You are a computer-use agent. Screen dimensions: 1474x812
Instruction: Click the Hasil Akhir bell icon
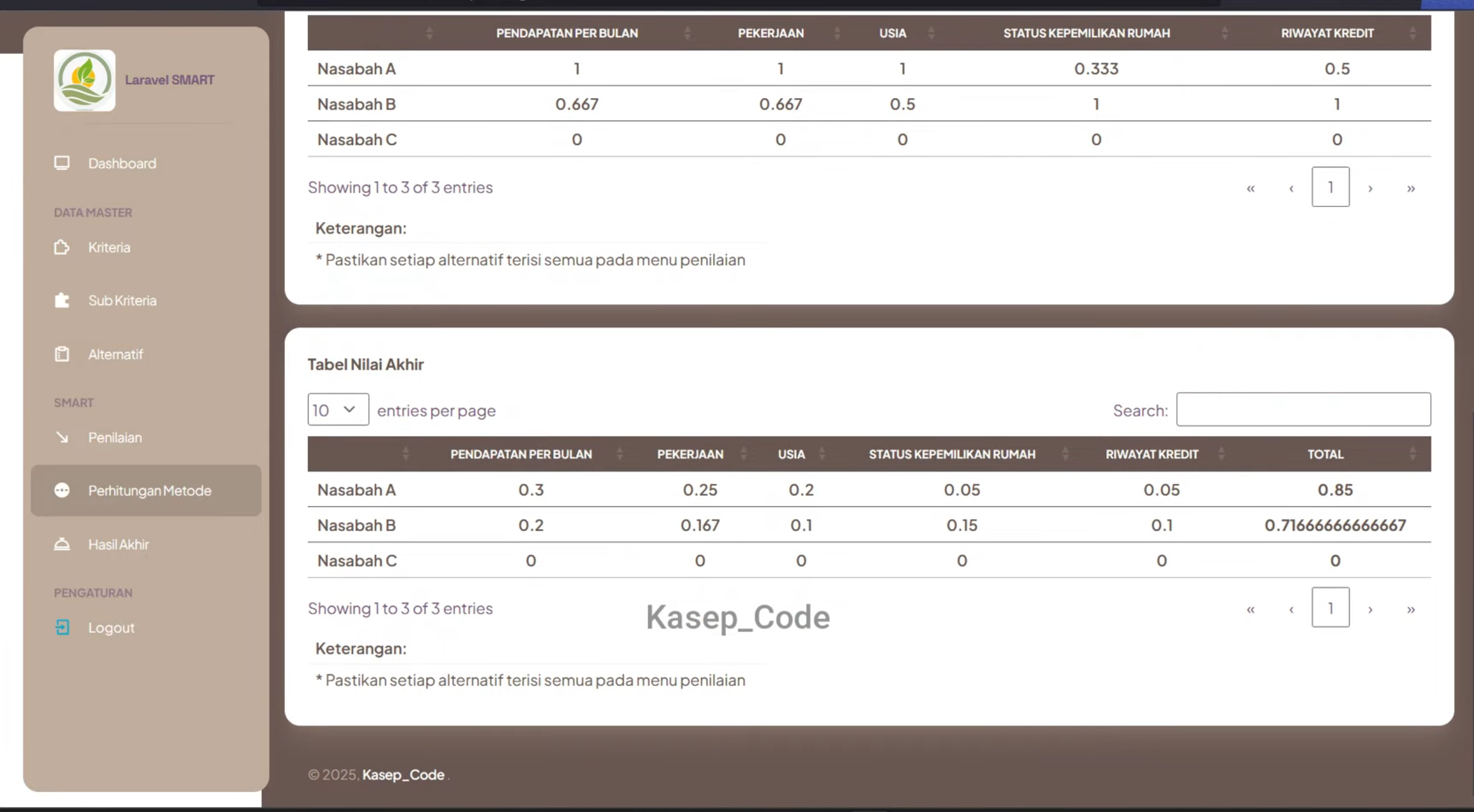click(62, 544)
